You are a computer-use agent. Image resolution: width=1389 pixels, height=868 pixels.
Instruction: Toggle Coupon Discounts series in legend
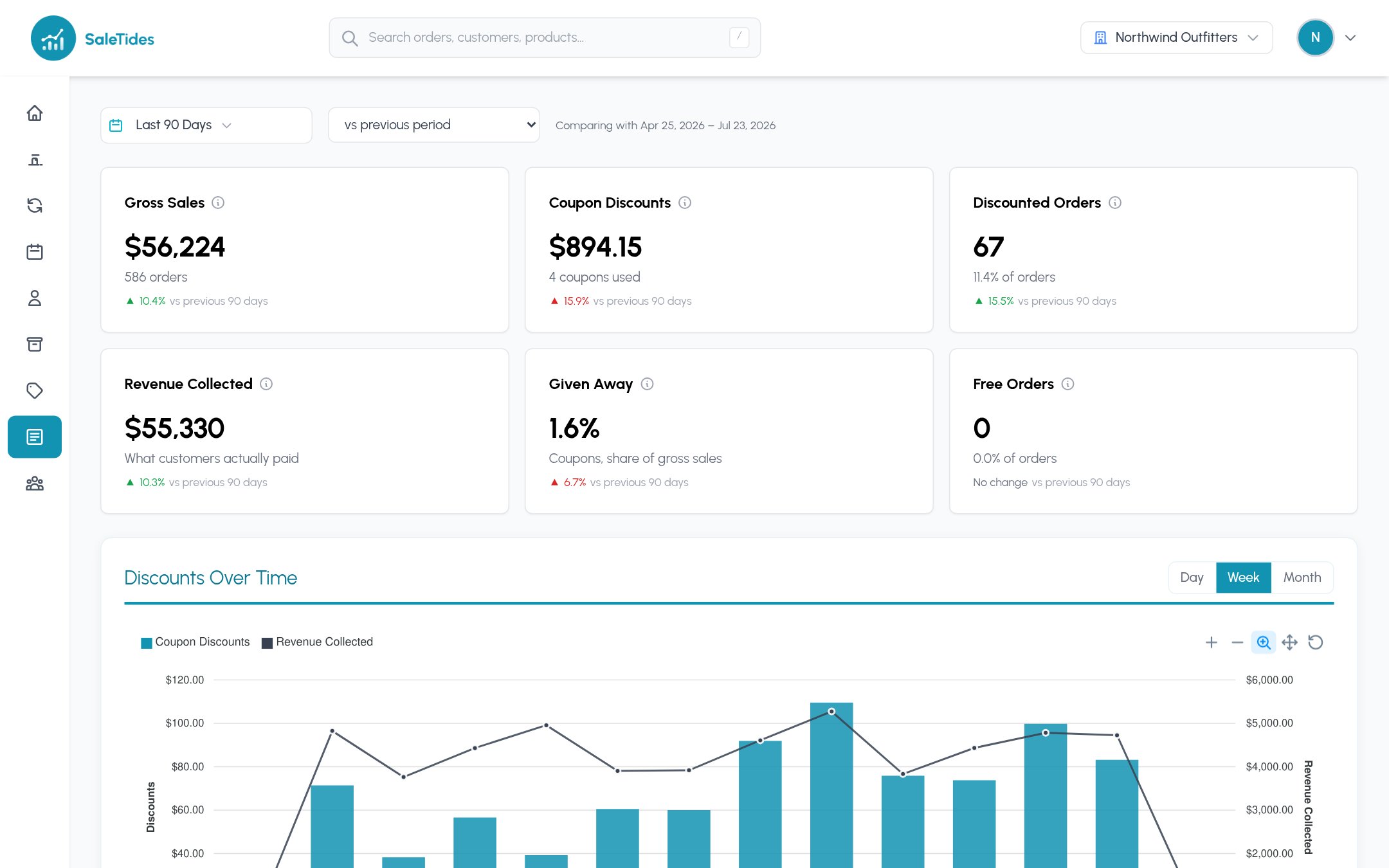point(195,642)
